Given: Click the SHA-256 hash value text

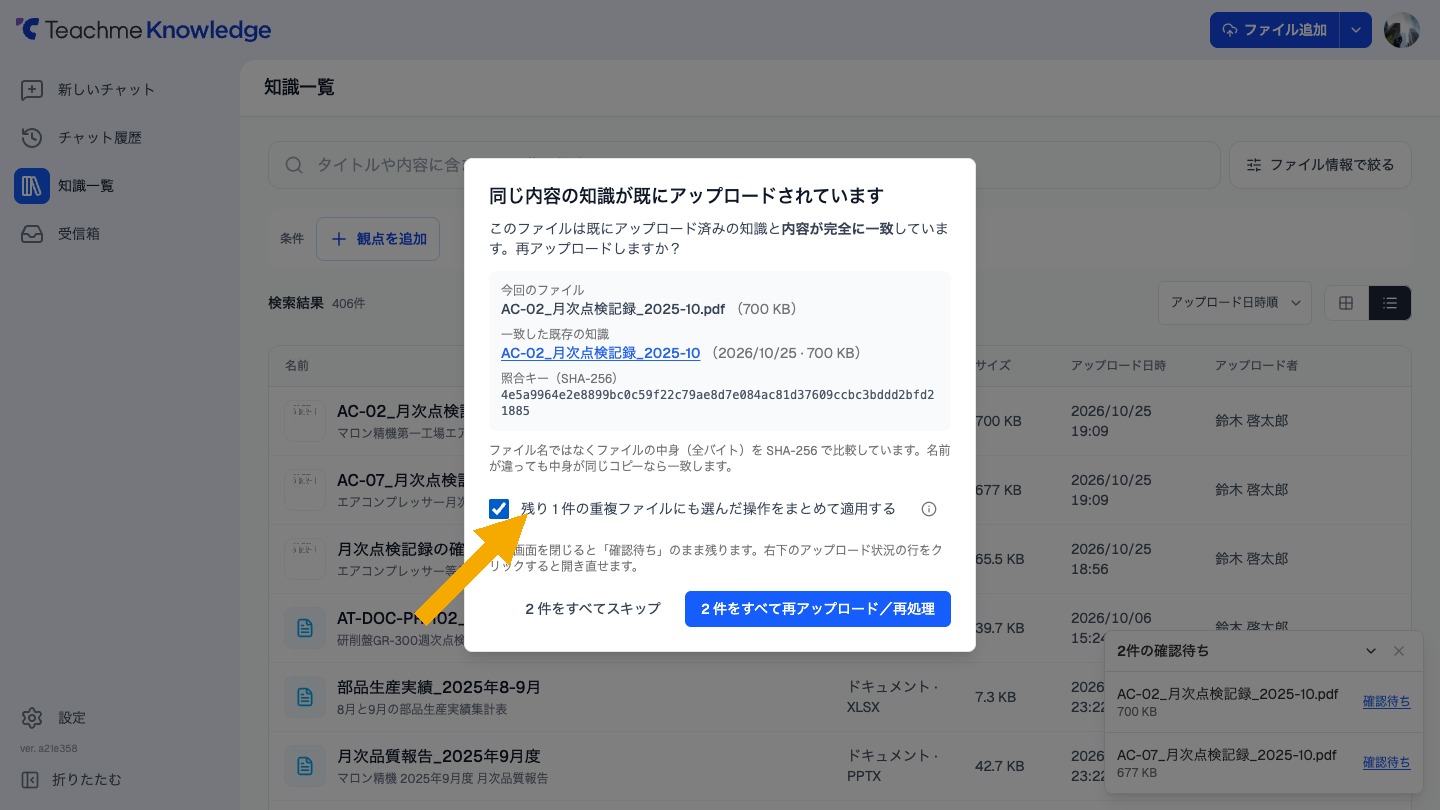Looking at the screenshot, I should (x=718, y=403).
